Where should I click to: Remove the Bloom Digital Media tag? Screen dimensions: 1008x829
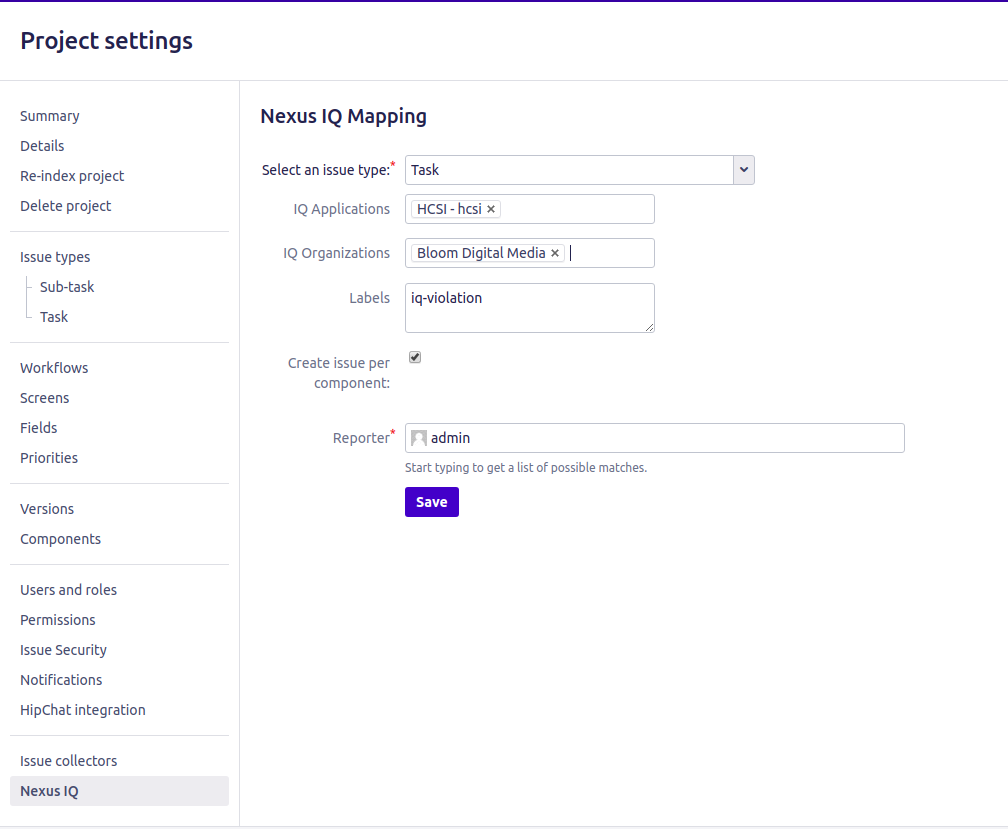pyautogui.click(x=555, y=253)
